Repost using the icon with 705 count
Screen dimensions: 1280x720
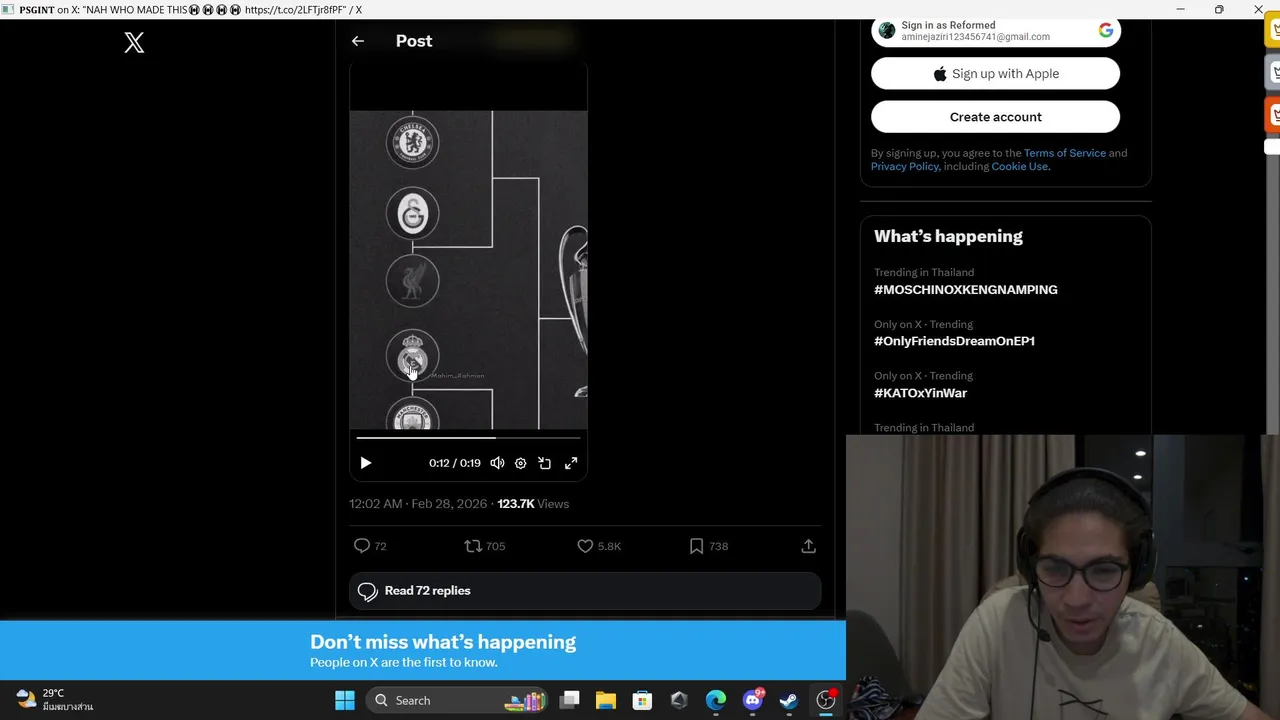coord(473,546)
